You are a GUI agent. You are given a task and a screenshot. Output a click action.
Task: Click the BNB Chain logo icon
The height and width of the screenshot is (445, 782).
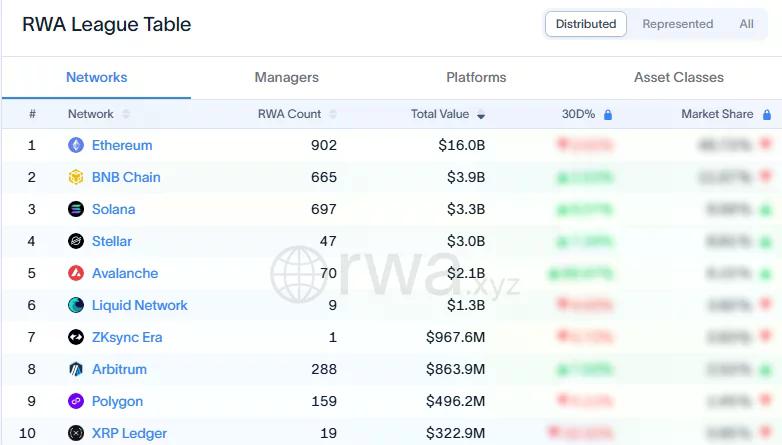pyautogui.click(x=76, y=177)
